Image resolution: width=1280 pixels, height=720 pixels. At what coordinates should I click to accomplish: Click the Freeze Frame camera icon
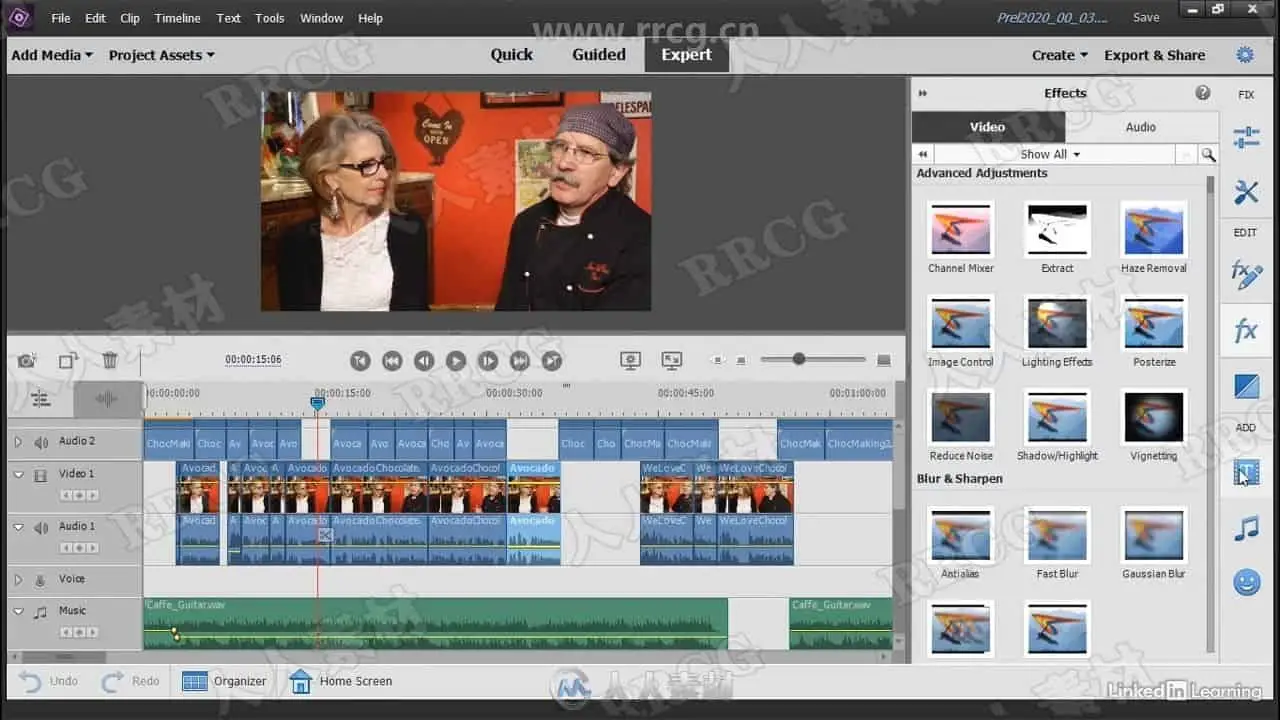[27, 361]
